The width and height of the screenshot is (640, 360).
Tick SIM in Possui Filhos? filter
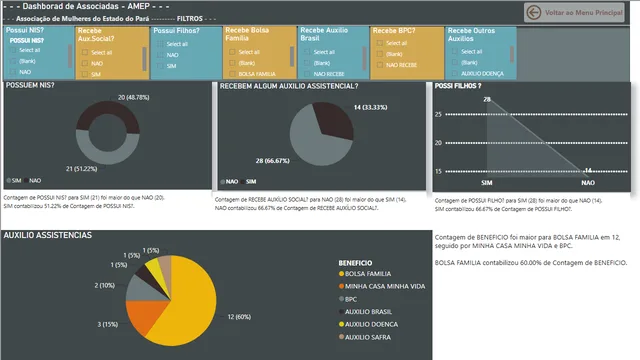point(160,66)
